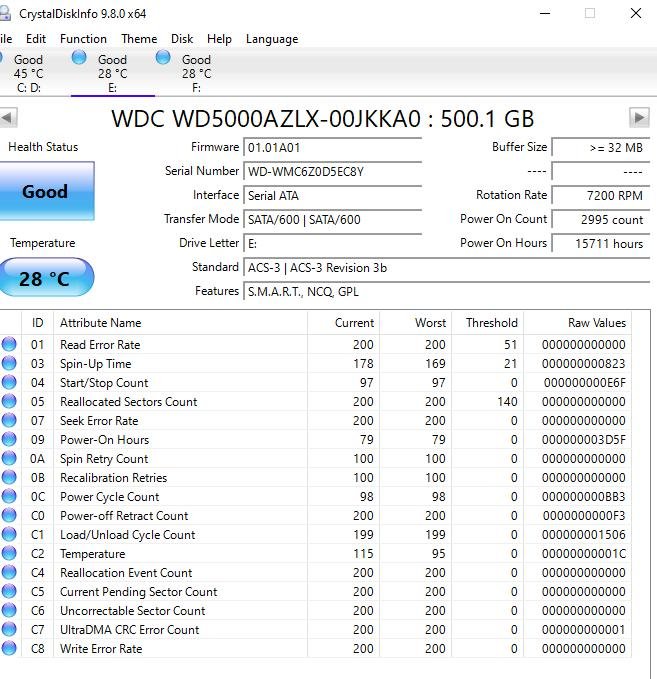Open the Function menu
The height and width of the screenshot is (679, 657).
point(83,39)
